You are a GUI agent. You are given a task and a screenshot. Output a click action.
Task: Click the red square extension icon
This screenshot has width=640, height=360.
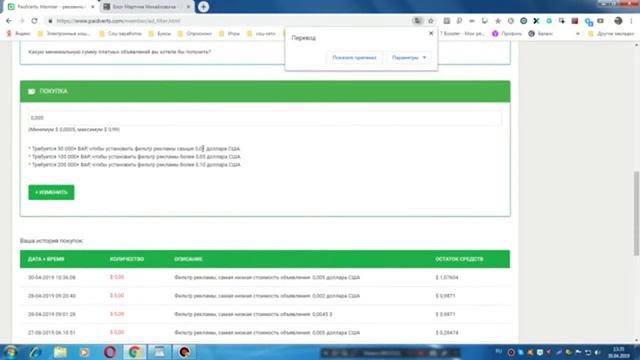[575, 21]
